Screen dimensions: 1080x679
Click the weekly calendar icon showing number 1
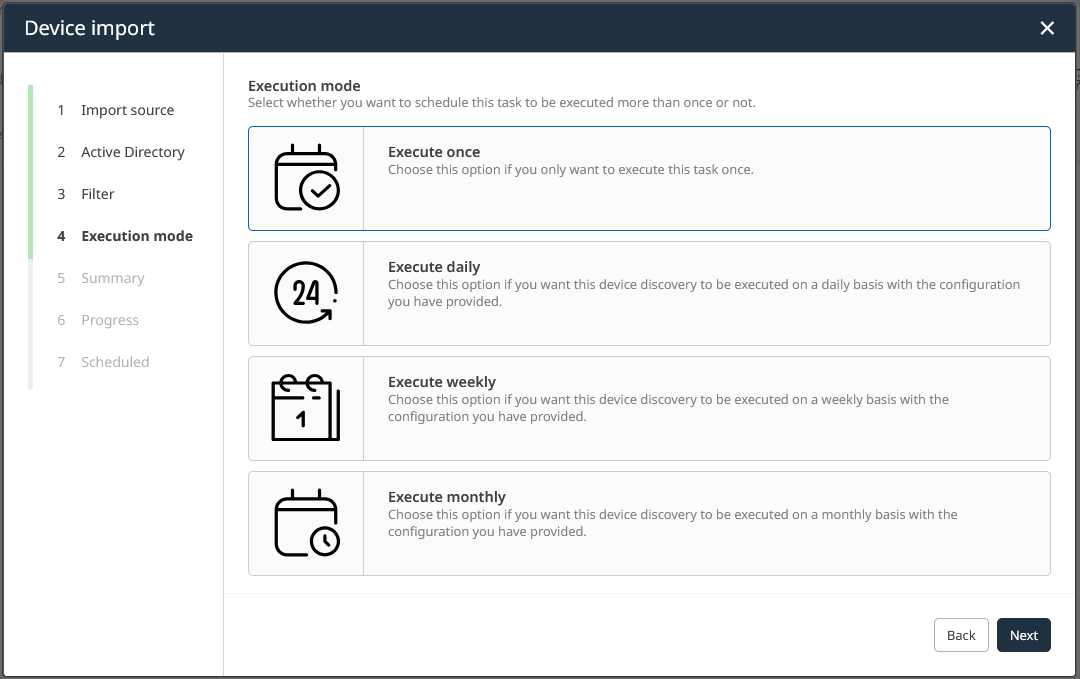pos(306,408)
